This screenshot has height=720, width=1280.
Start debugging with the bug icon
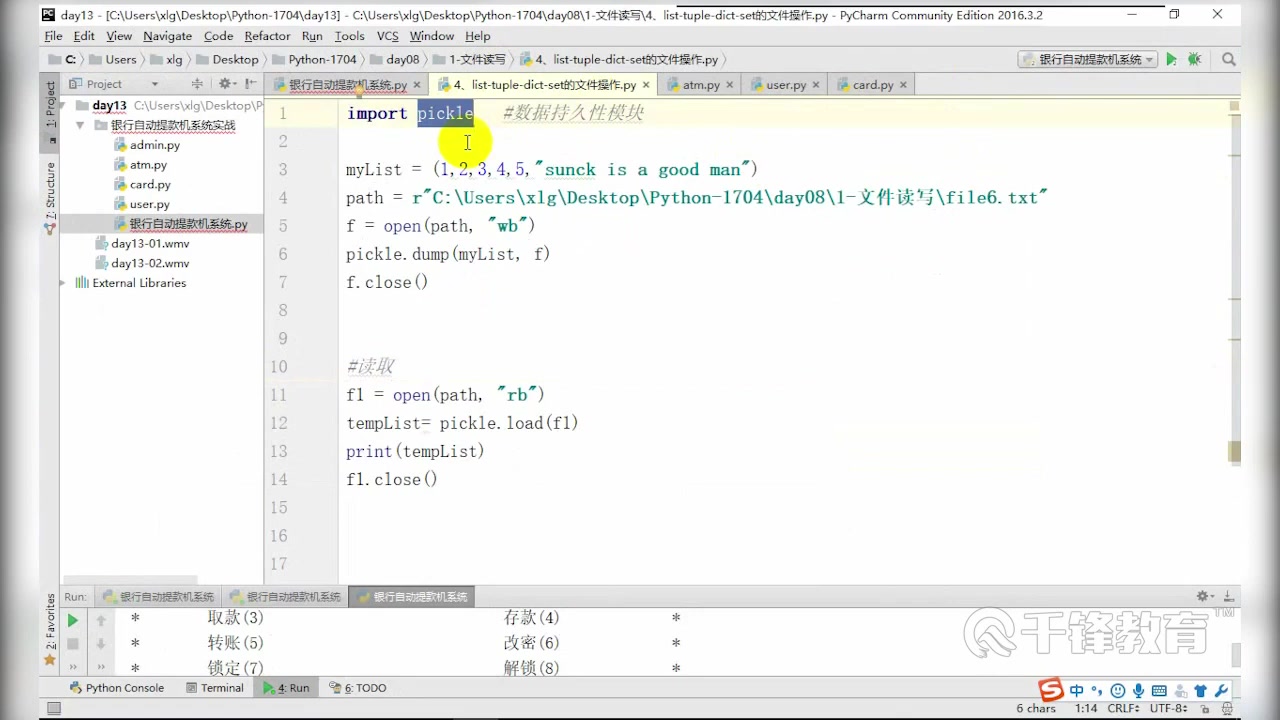point(1194,59)
